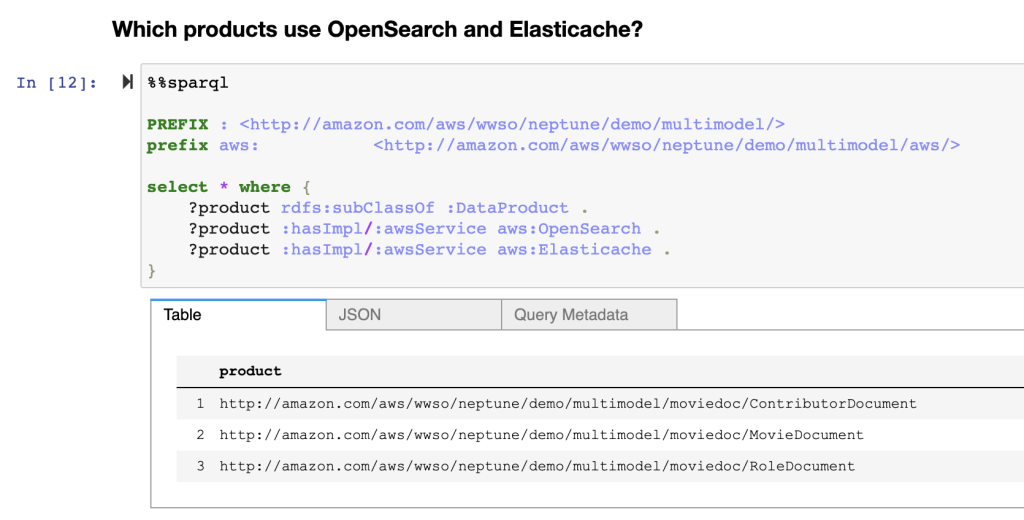Select the RoleDocument result URL
This screenshot has width=1024, height=520.
point(537,466)
